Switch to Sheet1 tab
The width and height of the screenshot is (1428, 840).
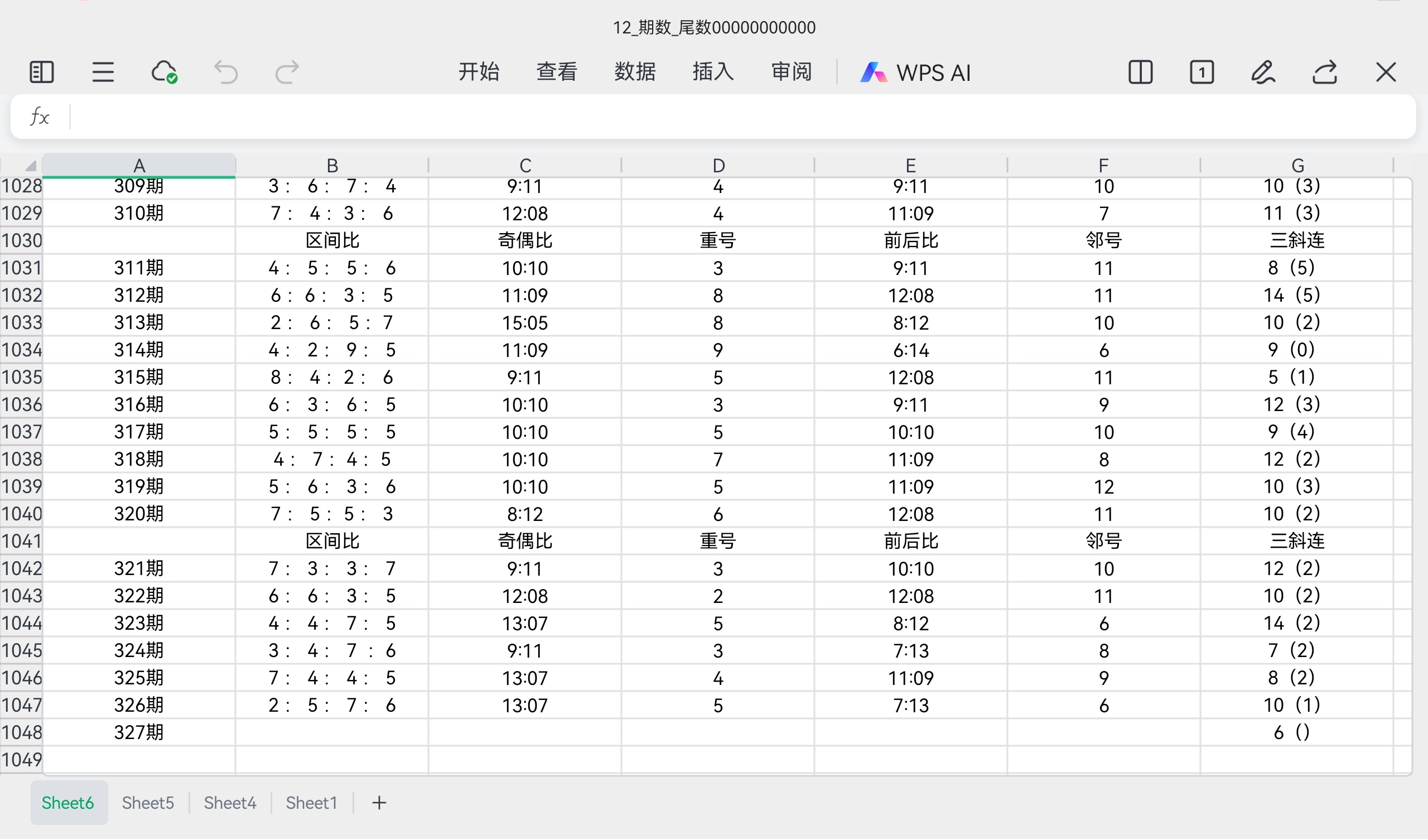click(x=311, y=803)
